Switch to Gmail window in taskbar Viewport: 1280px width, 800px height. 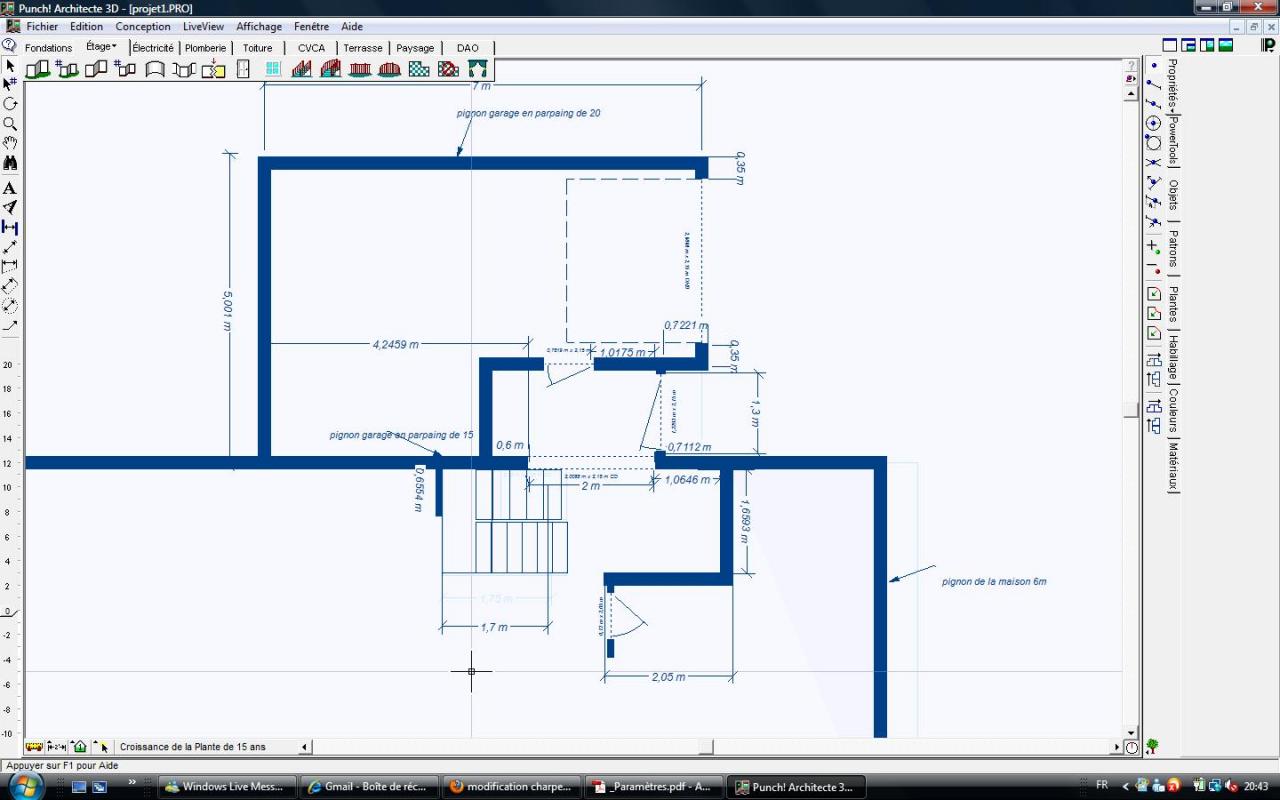coord(370,787)
